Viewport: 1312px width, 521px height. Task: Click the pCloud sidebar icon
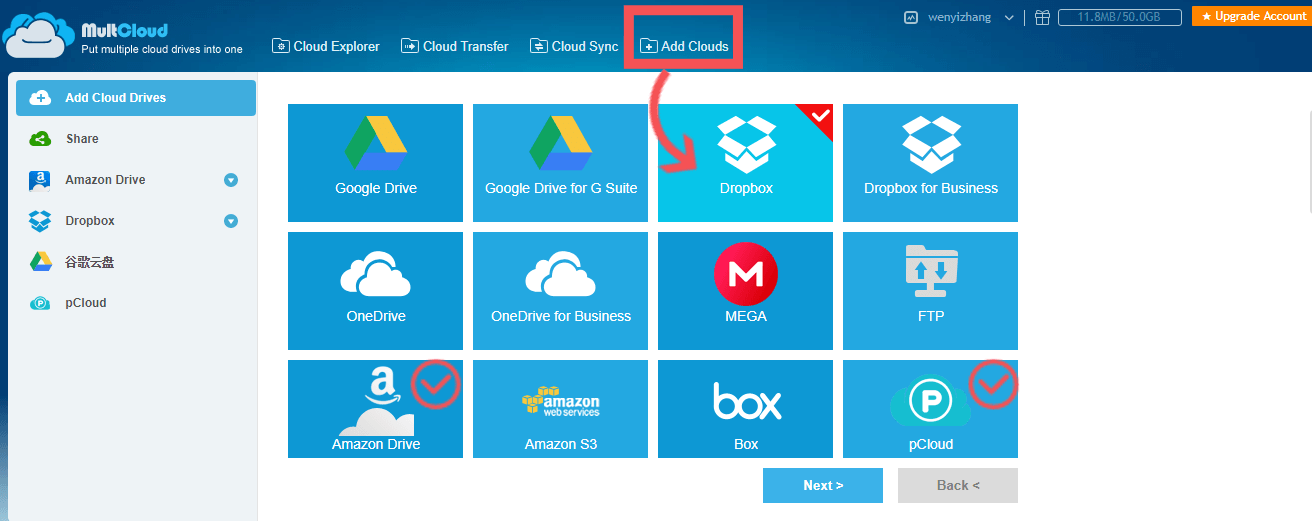pos(40,303)
